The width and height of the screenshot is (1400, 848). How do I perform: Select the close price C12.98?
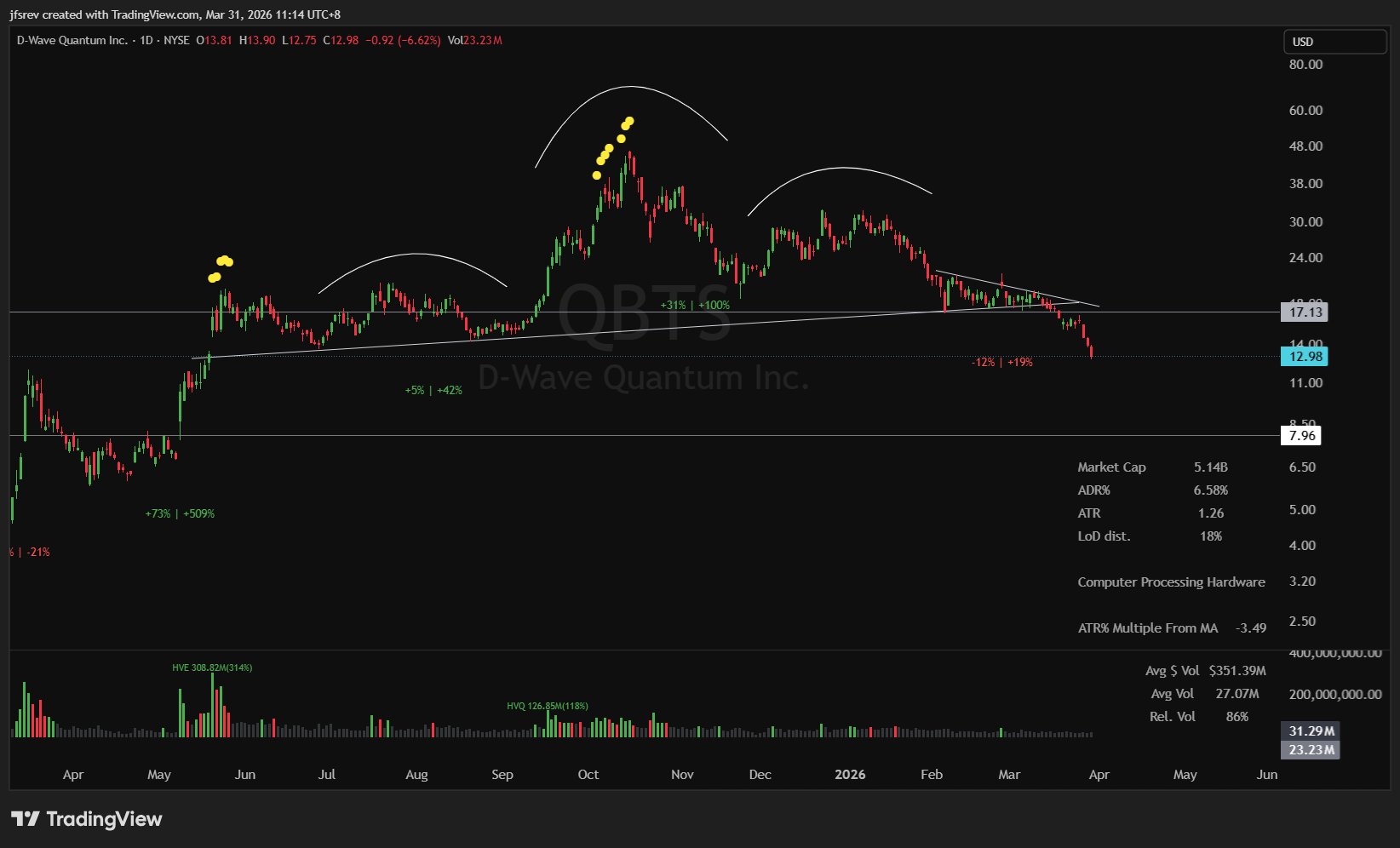click(x=341, y=40)
